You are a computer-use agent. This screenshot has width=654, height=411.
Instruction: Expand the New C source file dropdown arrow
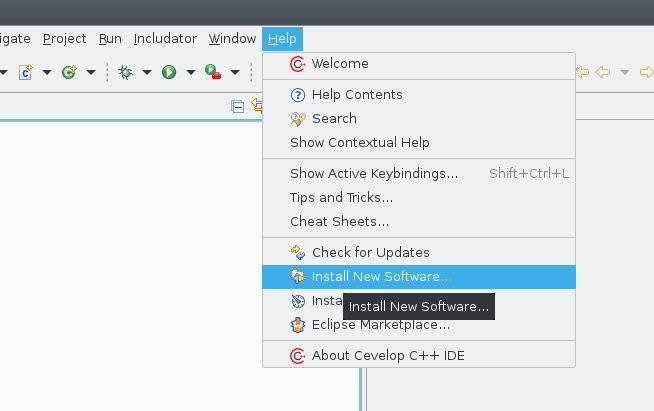click(47, 73)
